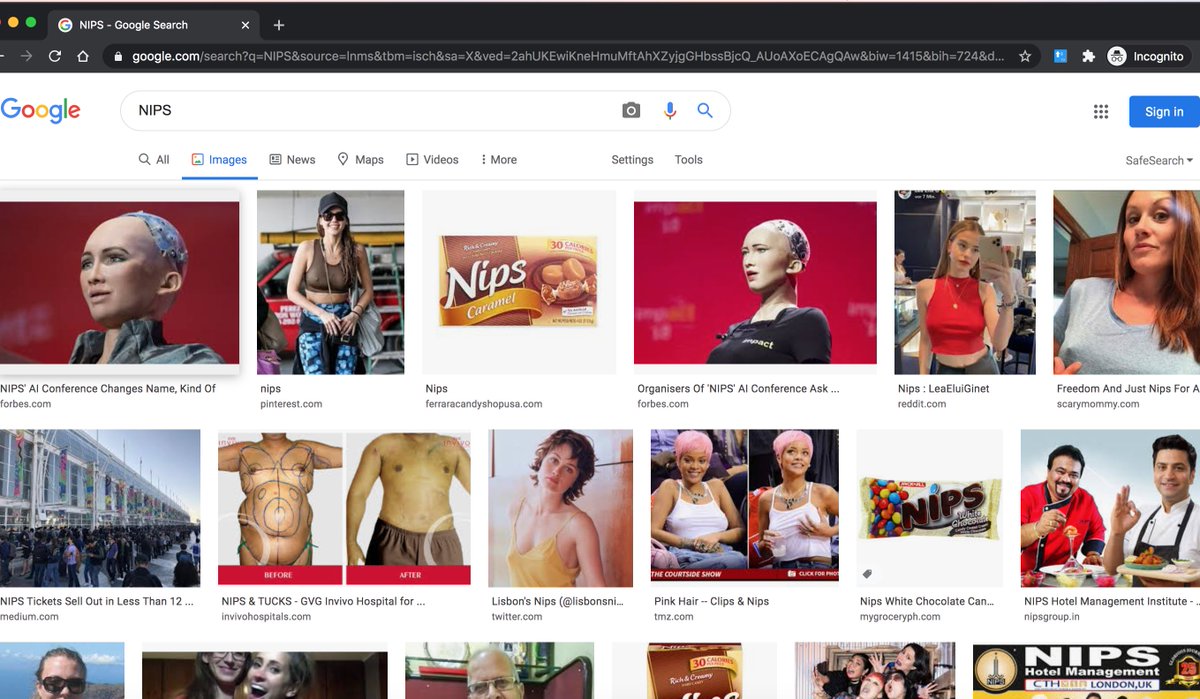Open the Forbes robot thumbnail on red background
This screenshot has width=1200, height=699.
[119, 282]
